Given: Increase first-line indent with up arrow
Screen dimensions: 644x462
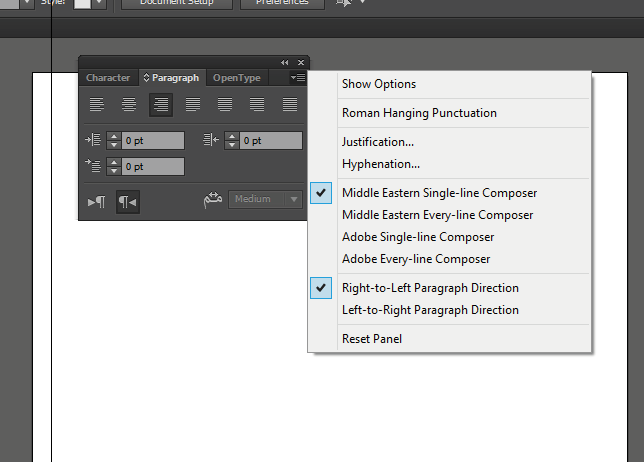Looking at the screenshot, I should click(114, 162).
